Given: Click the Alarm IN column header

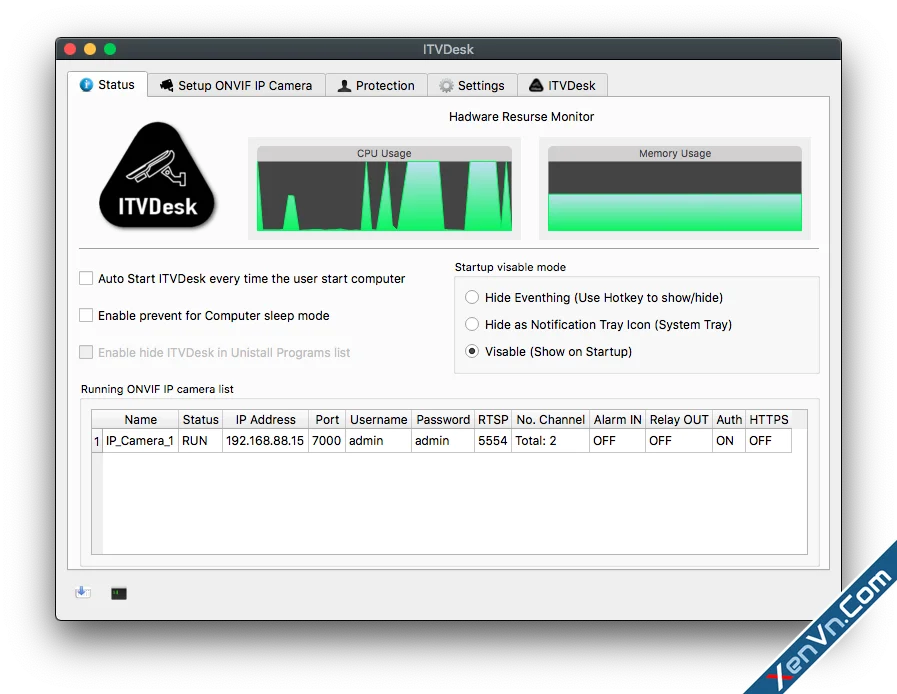Looking at the screenshot, I should (617, 419).
